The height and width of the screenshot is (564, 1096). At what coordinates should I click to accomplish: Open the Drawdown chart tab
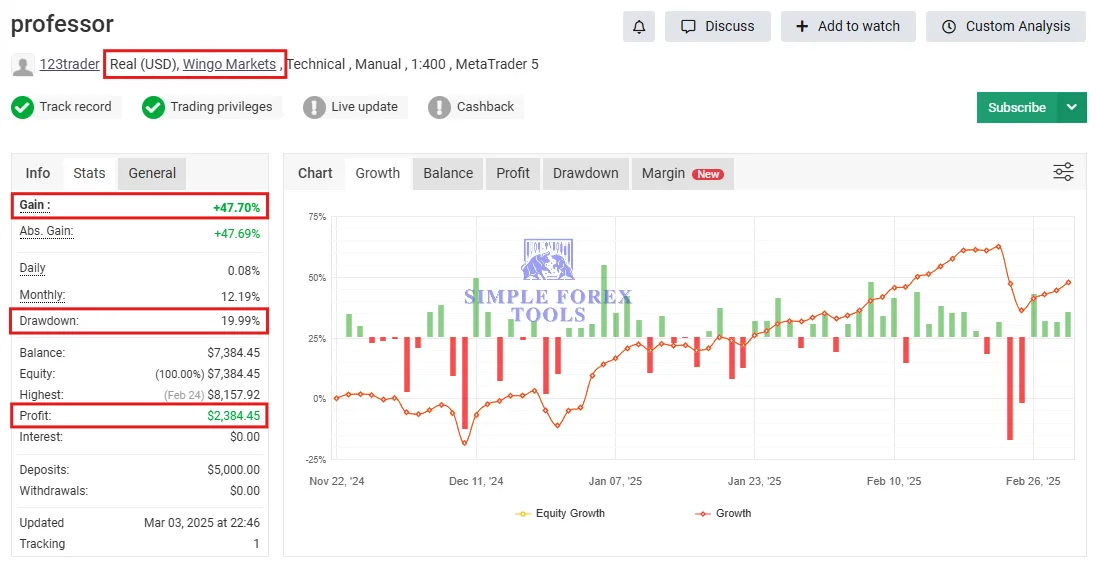(585, 173)
